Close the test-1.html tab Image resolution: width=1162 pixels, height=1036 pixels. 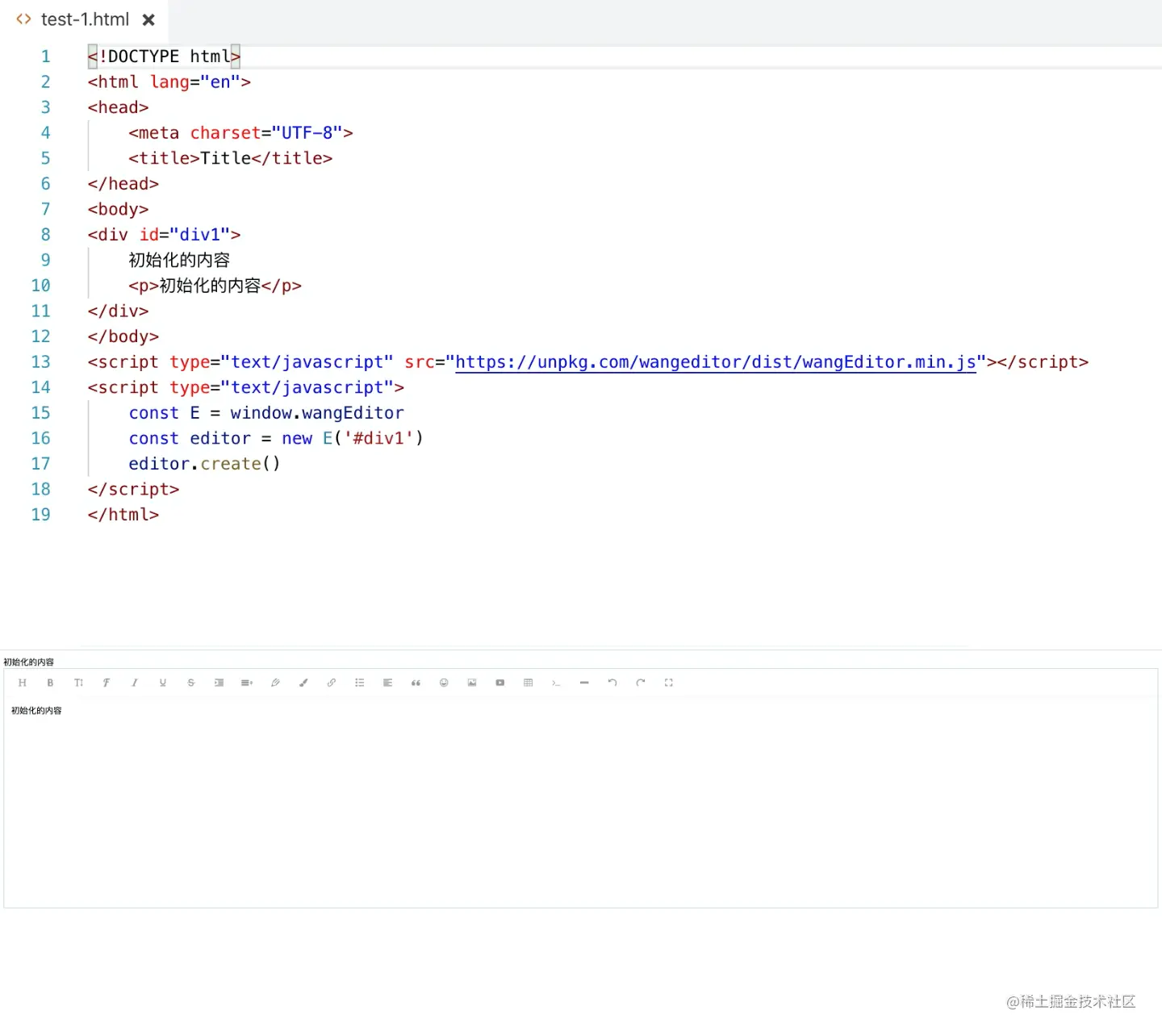(x=148, y=19)
